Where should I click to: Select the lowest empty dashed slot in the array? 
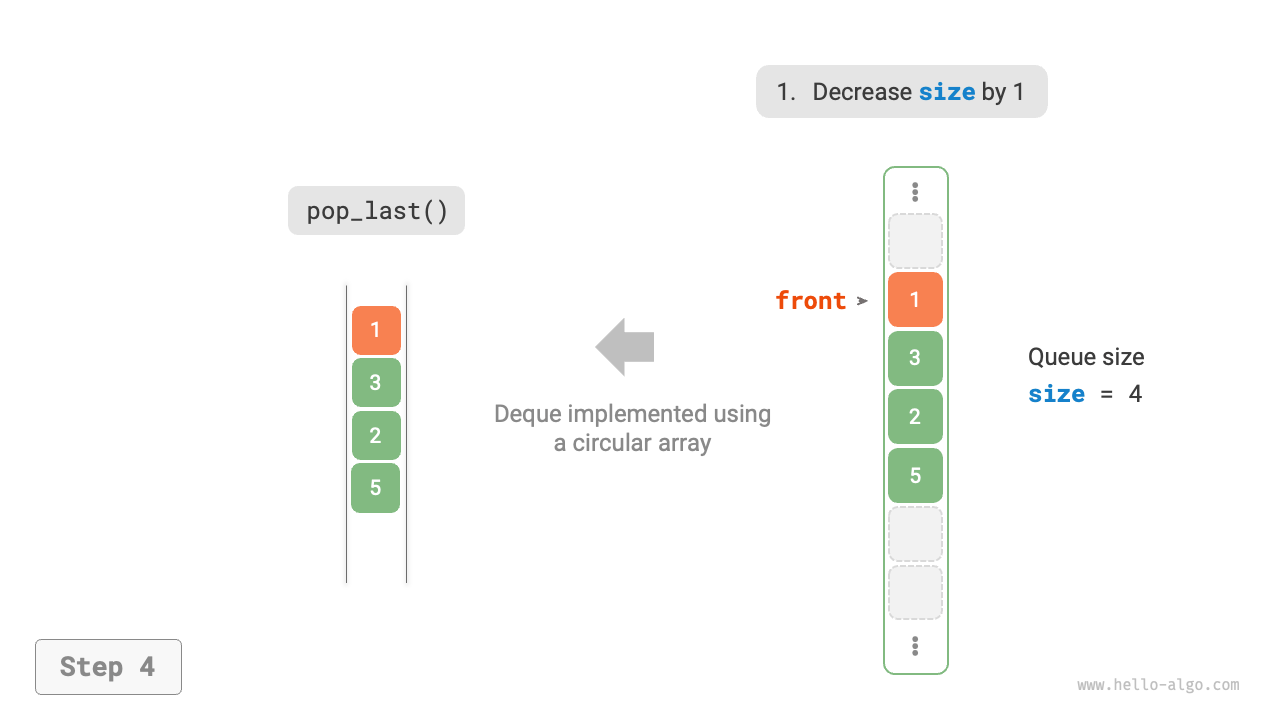pyautogui.click(x=915, y=593)
